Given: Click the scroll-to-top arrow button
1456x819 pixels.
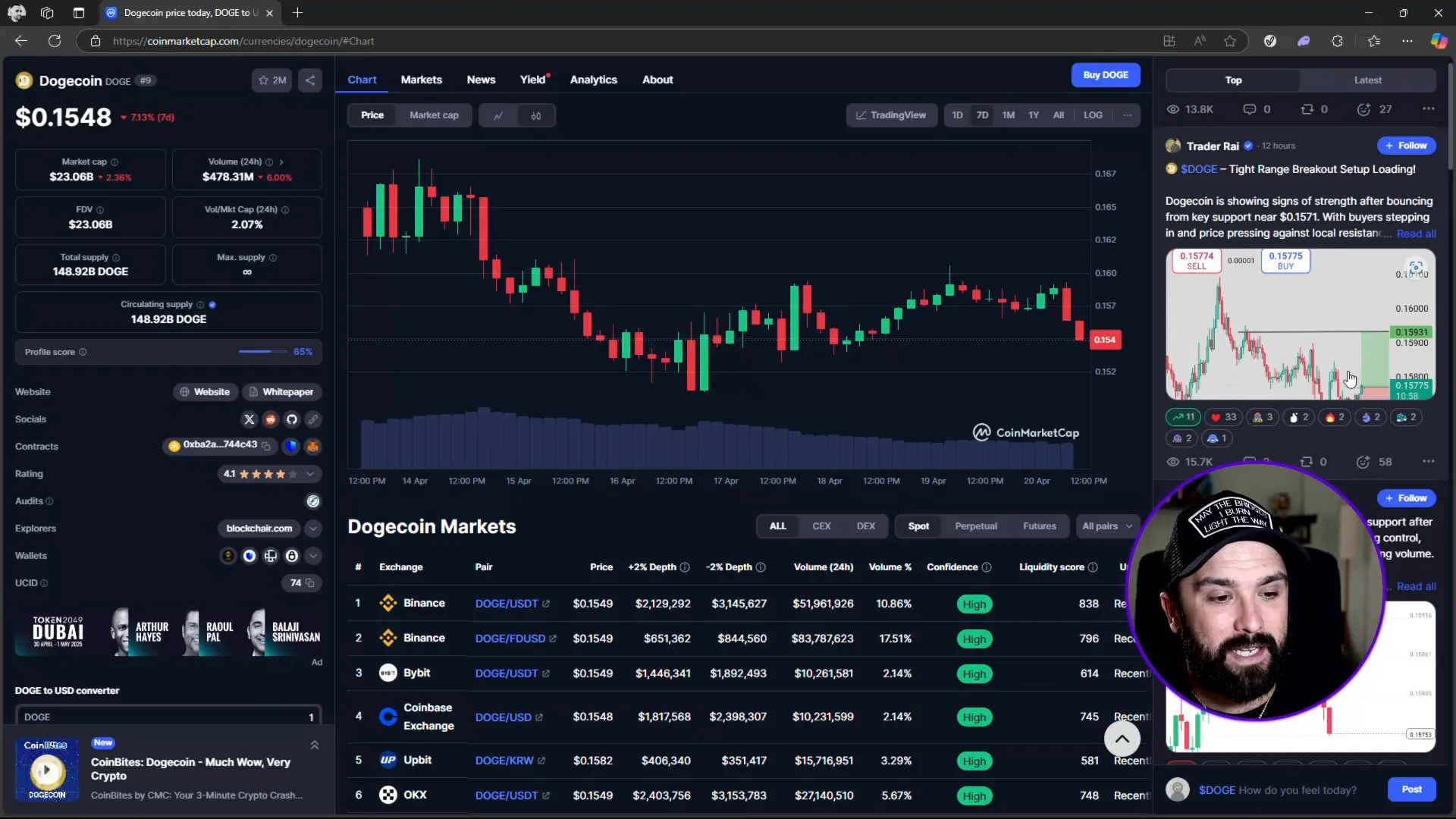Looking at the screenshot, I should click(1122, 739).
